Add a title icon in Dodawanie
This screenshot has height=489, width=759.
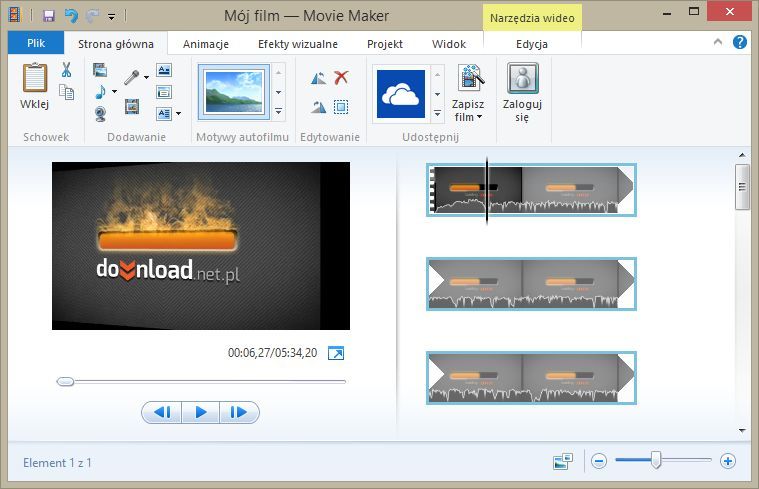164,70
